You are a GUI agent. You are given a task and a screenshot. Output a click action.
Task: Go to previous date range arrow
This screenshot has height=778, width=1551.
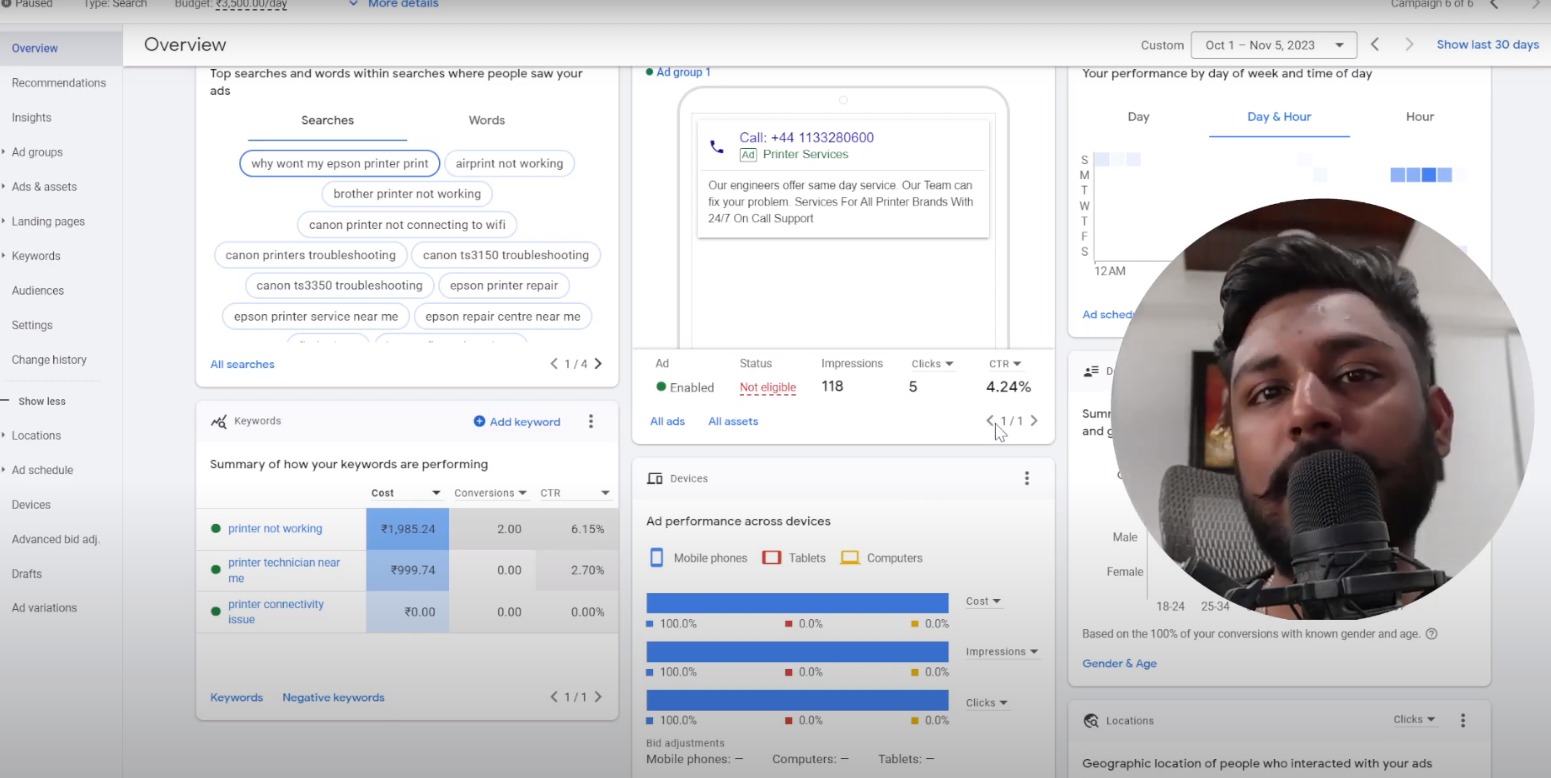click(1375, 45)
